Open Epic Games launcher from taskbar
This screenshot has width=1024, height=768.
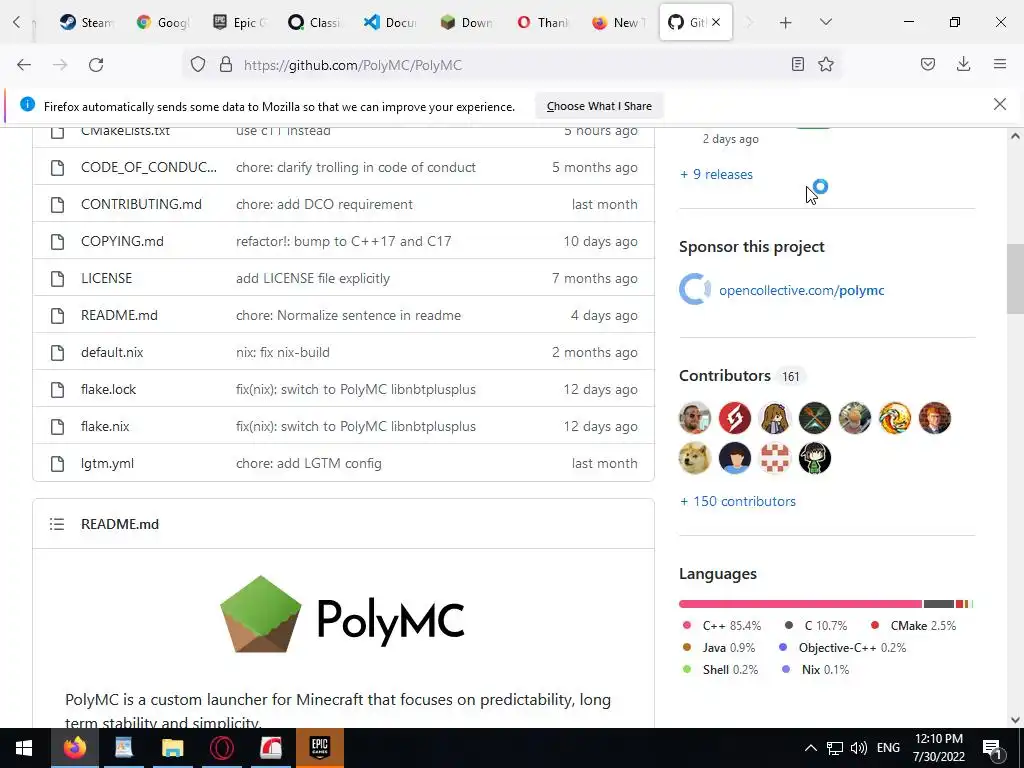click(319, 748)
